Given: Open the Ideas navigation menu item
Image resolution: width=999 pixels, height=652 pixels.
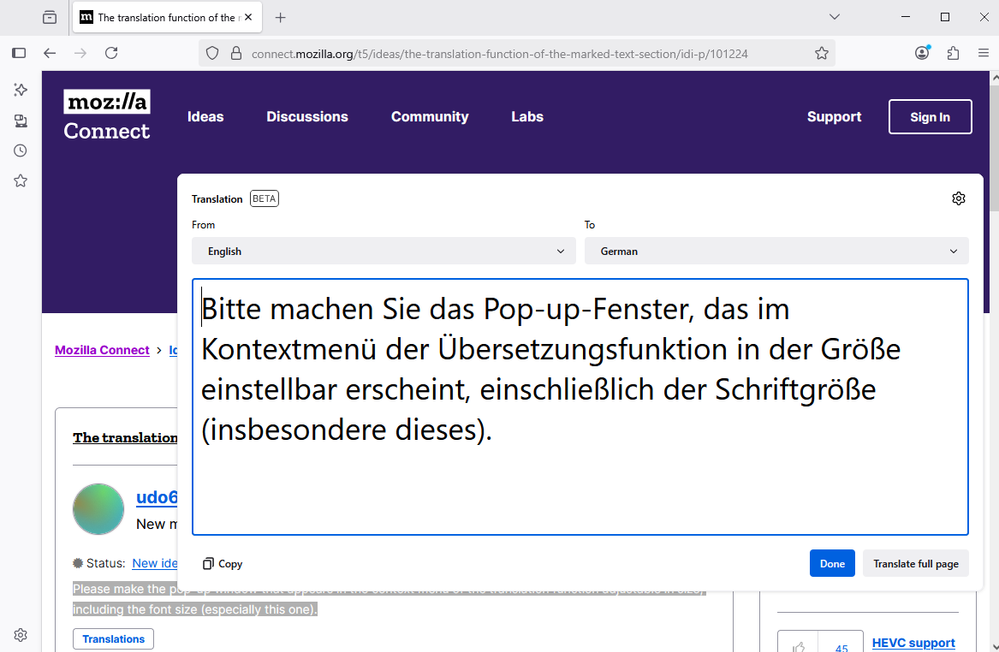Looking at the screenshot, I should click(x=205, y=117).
